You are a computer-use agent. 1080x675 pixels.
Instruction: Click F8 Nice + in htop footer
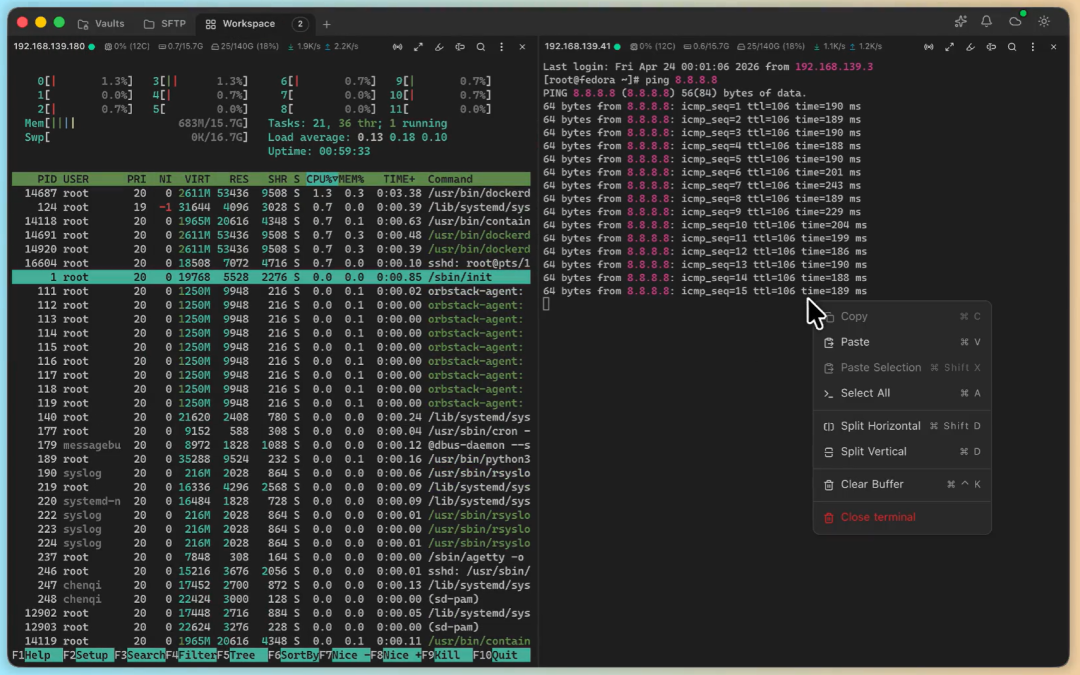tap(395, 655)
